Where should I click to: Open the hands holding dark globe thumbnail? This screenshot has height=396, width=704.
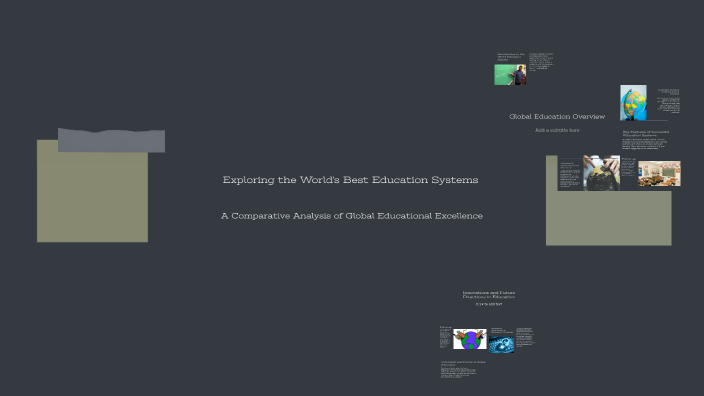pos(601,173)
